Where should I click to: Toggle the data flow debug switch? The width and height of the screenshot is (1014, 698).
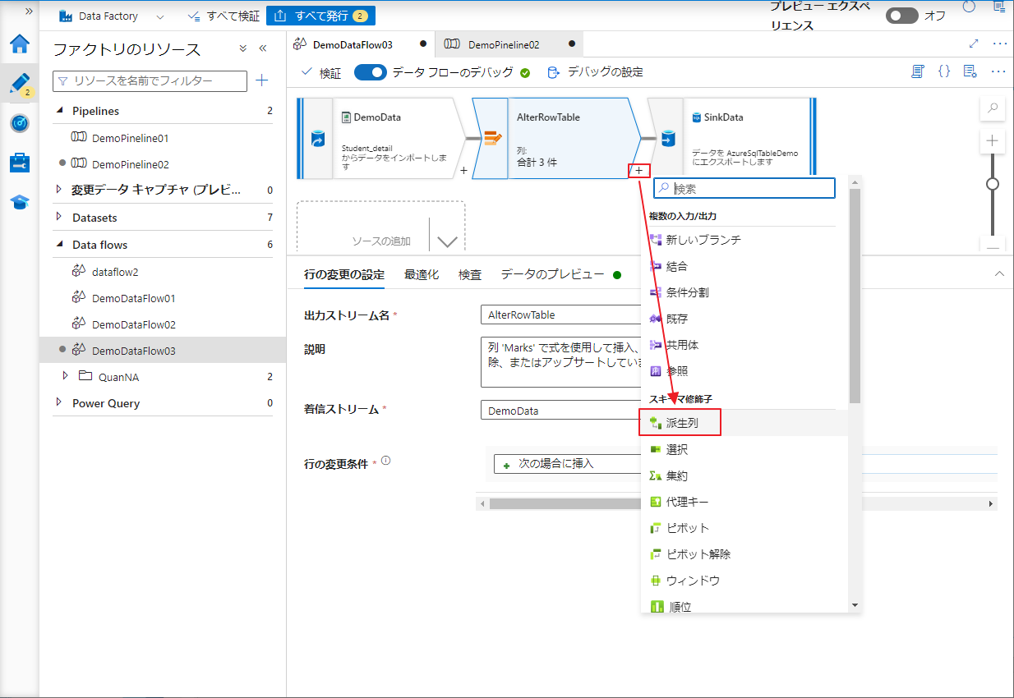[x=370, y=72]
